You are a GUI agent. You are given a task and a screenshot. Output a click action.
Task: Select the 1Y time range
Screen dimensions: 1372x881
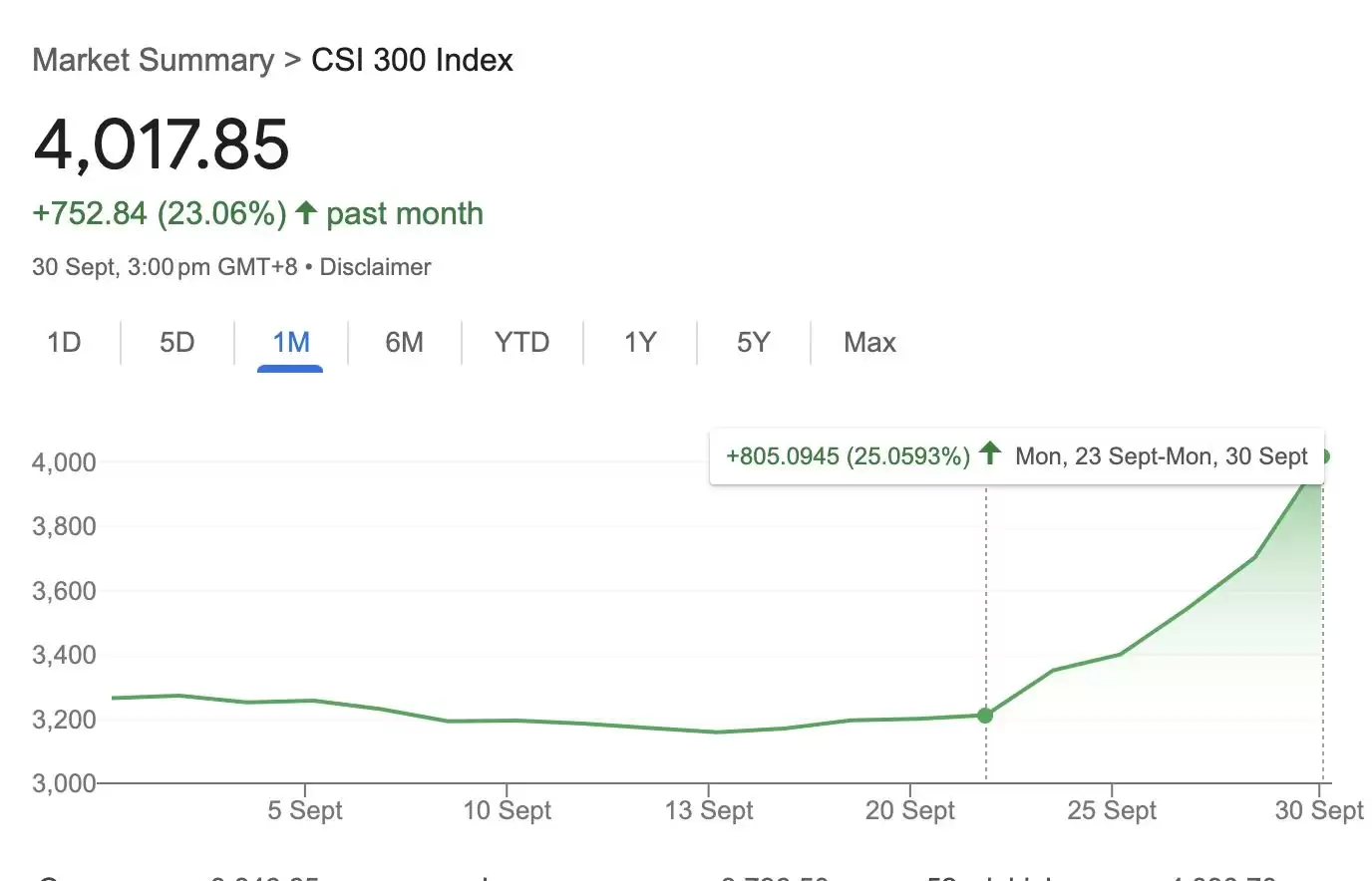coord(639,342)
